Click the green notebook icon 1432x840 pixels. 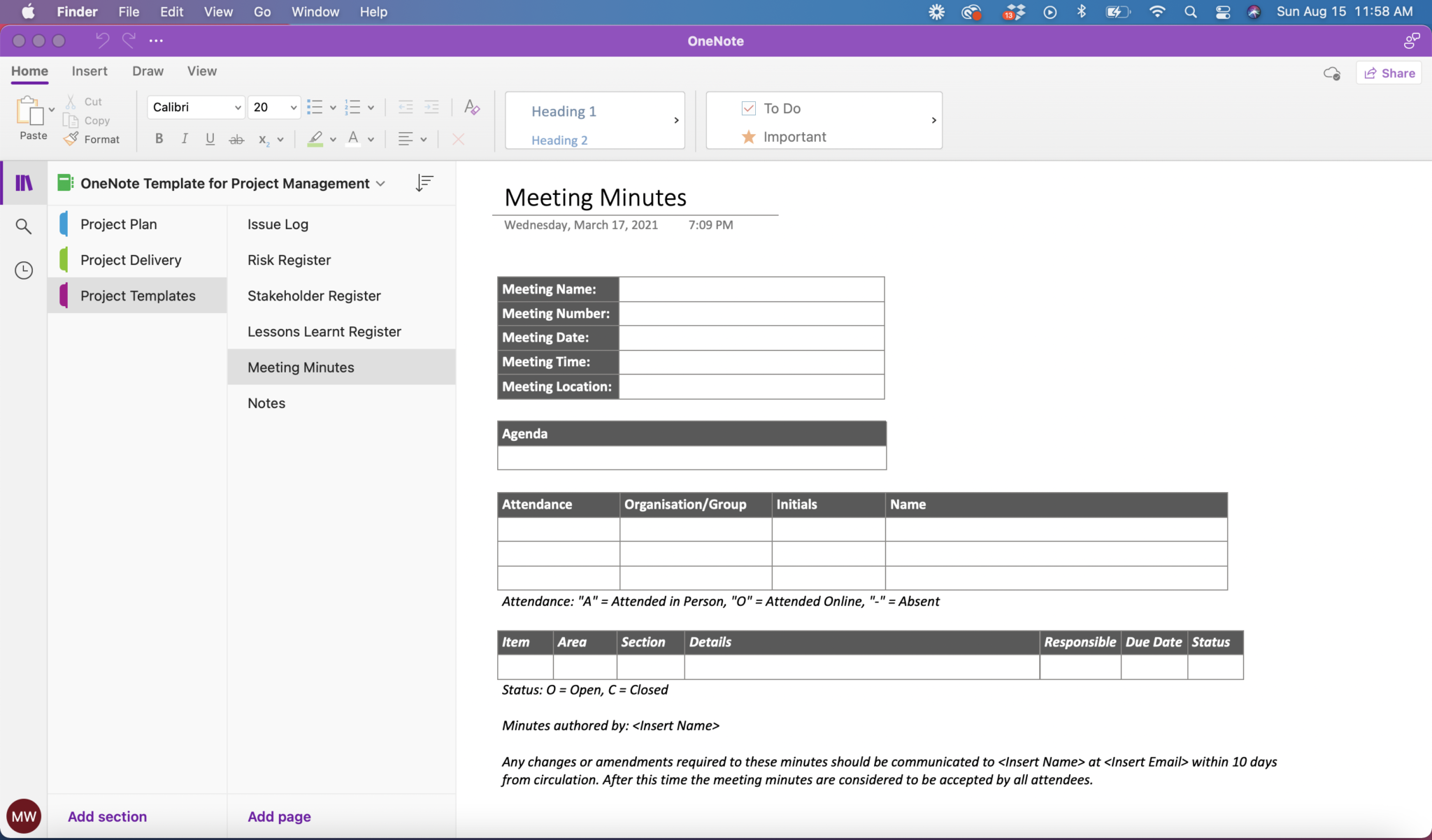tap(65, 183)
